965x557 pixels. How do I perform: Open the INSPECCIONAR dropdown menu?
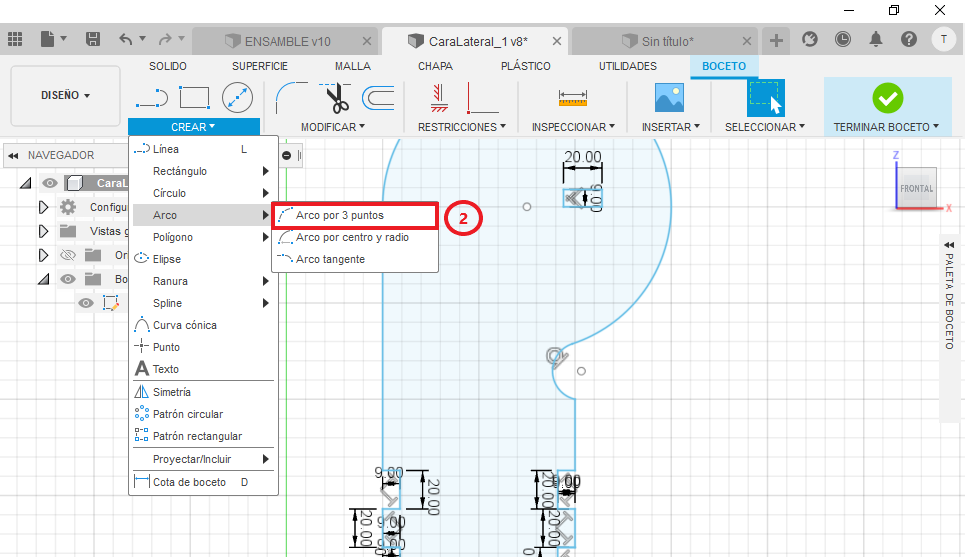[x=573, y=127]
